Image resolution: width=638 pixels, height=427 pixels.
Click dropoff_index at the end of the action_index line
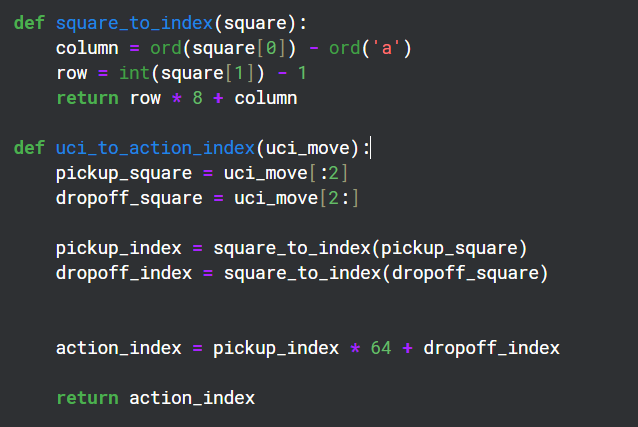pos(491,348)
